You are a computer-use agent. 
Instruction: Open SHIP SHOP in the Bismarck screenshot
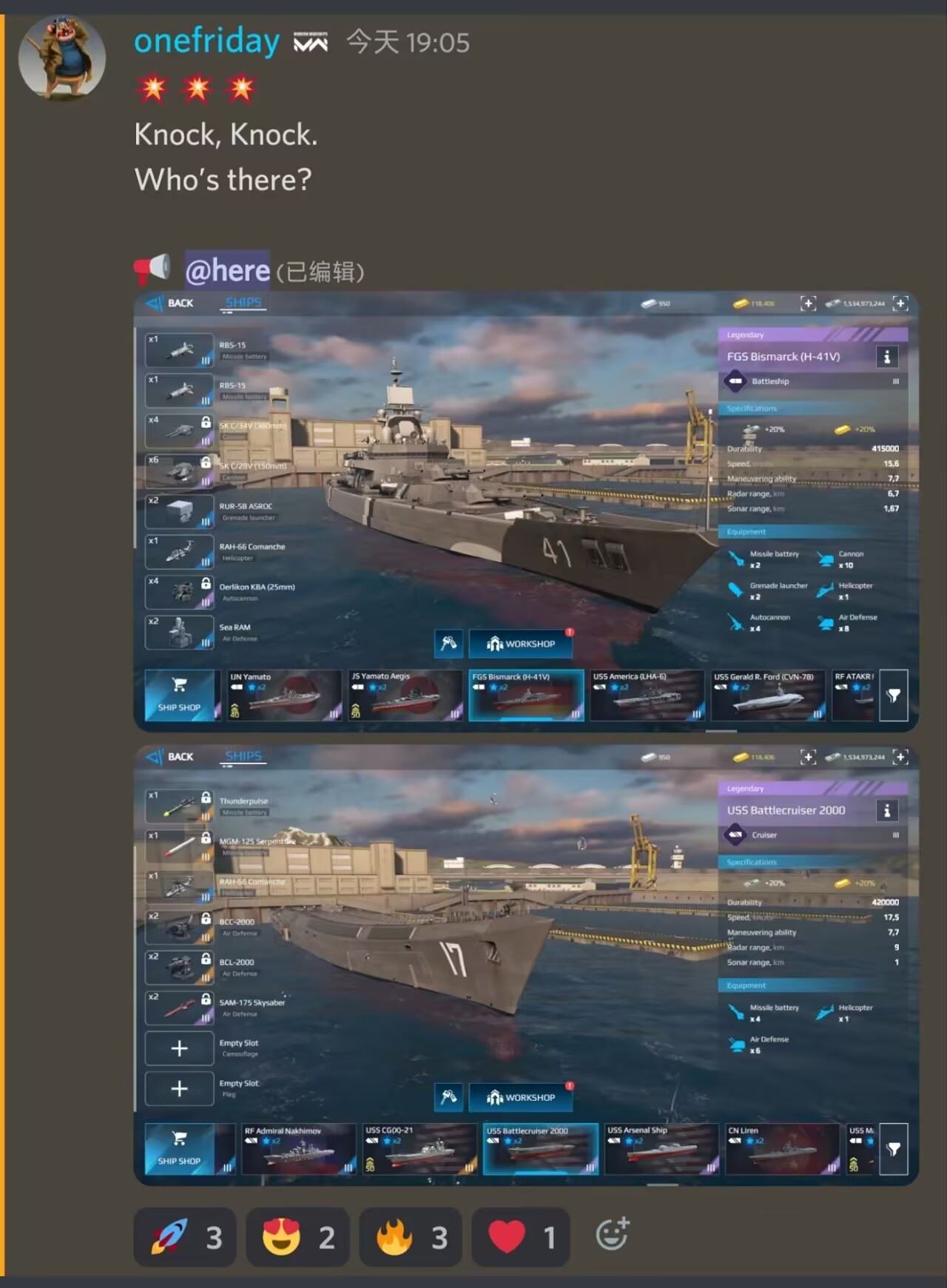[179, 695]
